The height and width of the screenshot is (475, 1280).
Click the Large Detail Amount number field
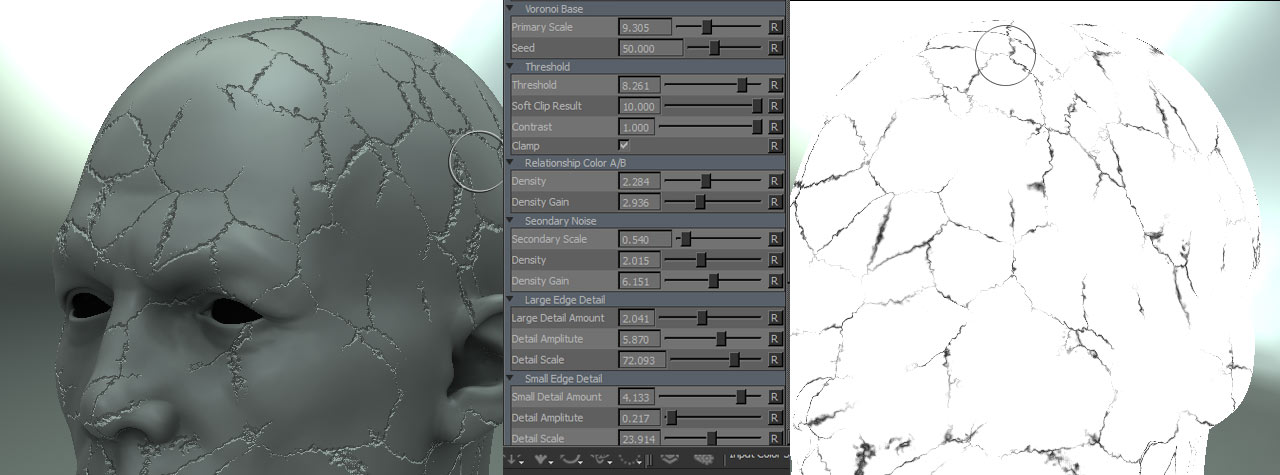coord(637,318)
